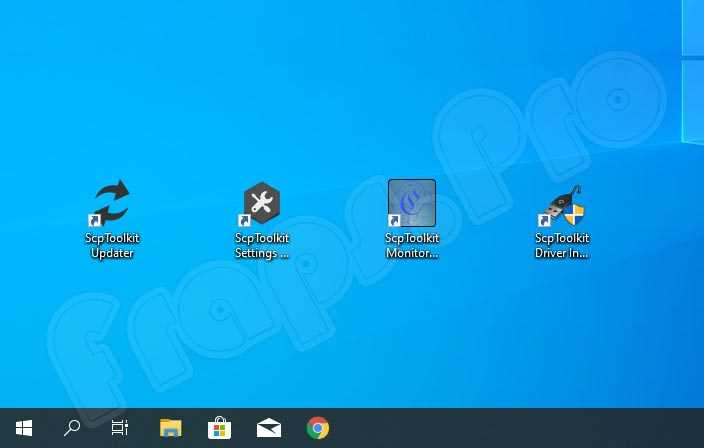Click the "ScpToolkit Updater" label text
The image size is (704, 448).
[112, 246]
